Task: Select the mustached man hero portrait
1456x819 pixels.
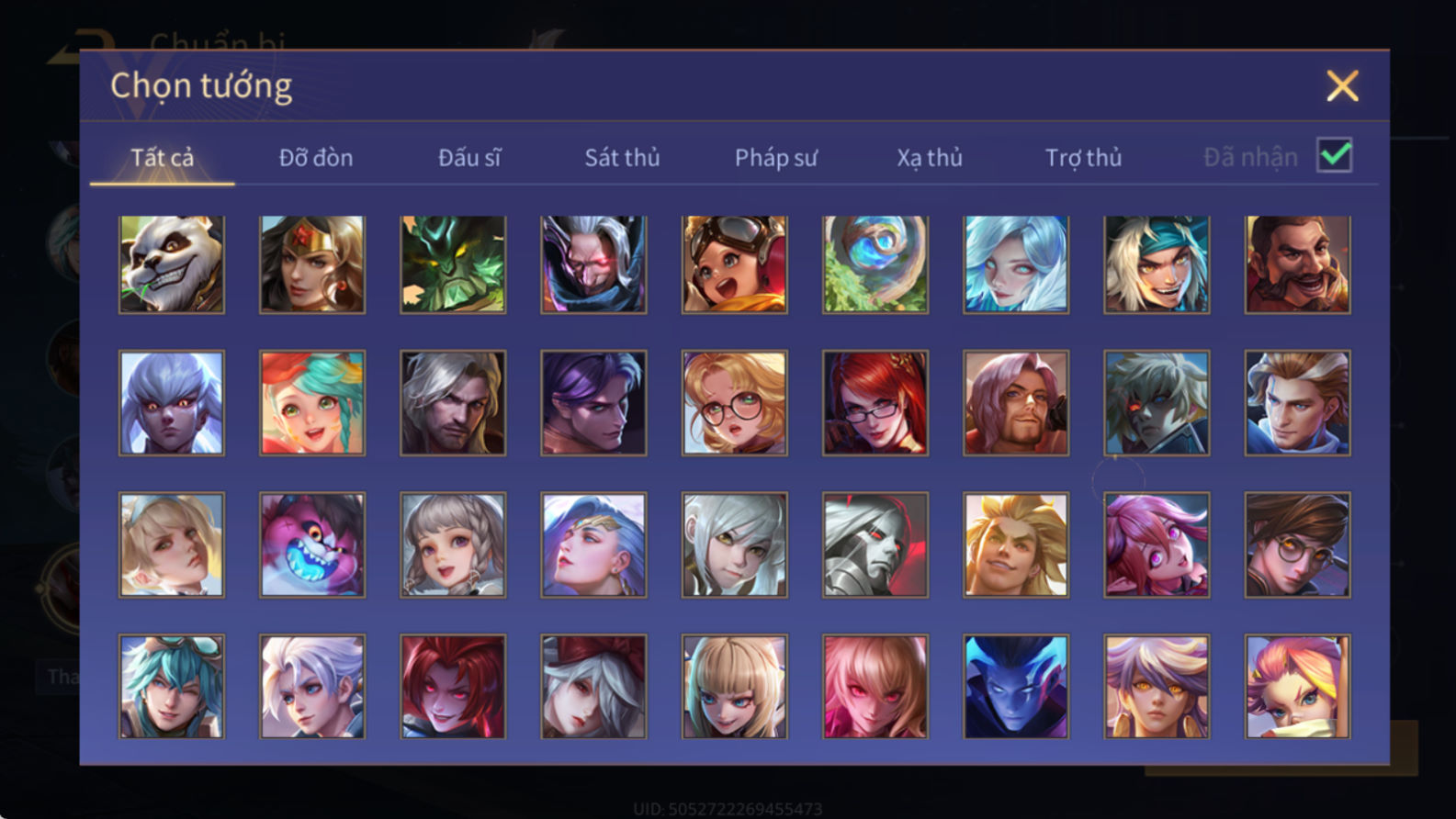Action: tap(1297, 264)
